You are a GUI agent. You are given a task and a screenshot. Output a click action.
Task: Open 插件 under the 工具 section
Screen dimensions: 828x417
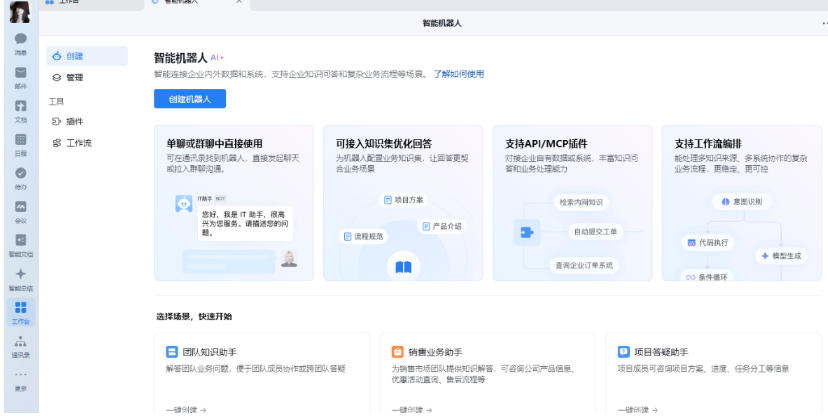[x=87, y=121]
